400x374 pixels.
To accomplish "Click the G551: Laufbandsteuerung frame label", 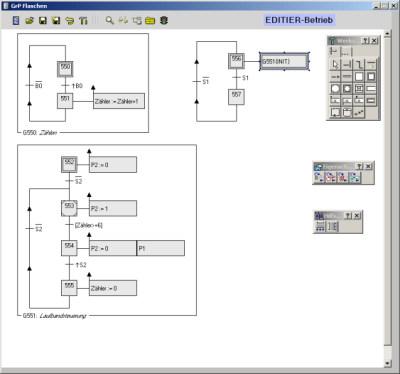I will coord(54,315).
